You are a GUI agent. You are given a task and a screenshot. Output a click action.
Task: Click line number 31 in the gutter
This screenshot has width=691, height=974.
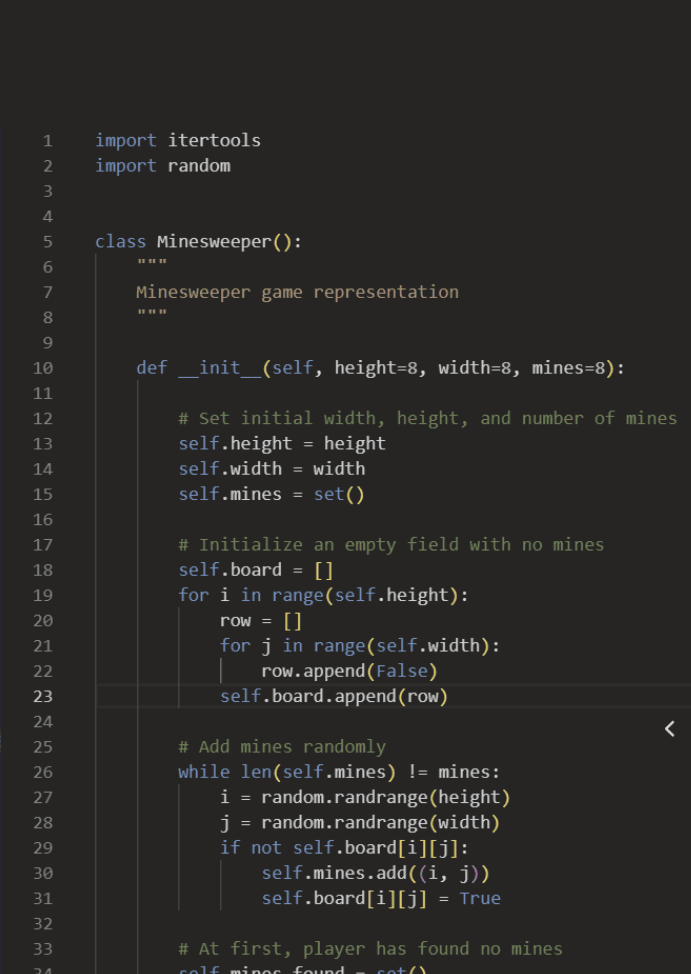point(43,899)
